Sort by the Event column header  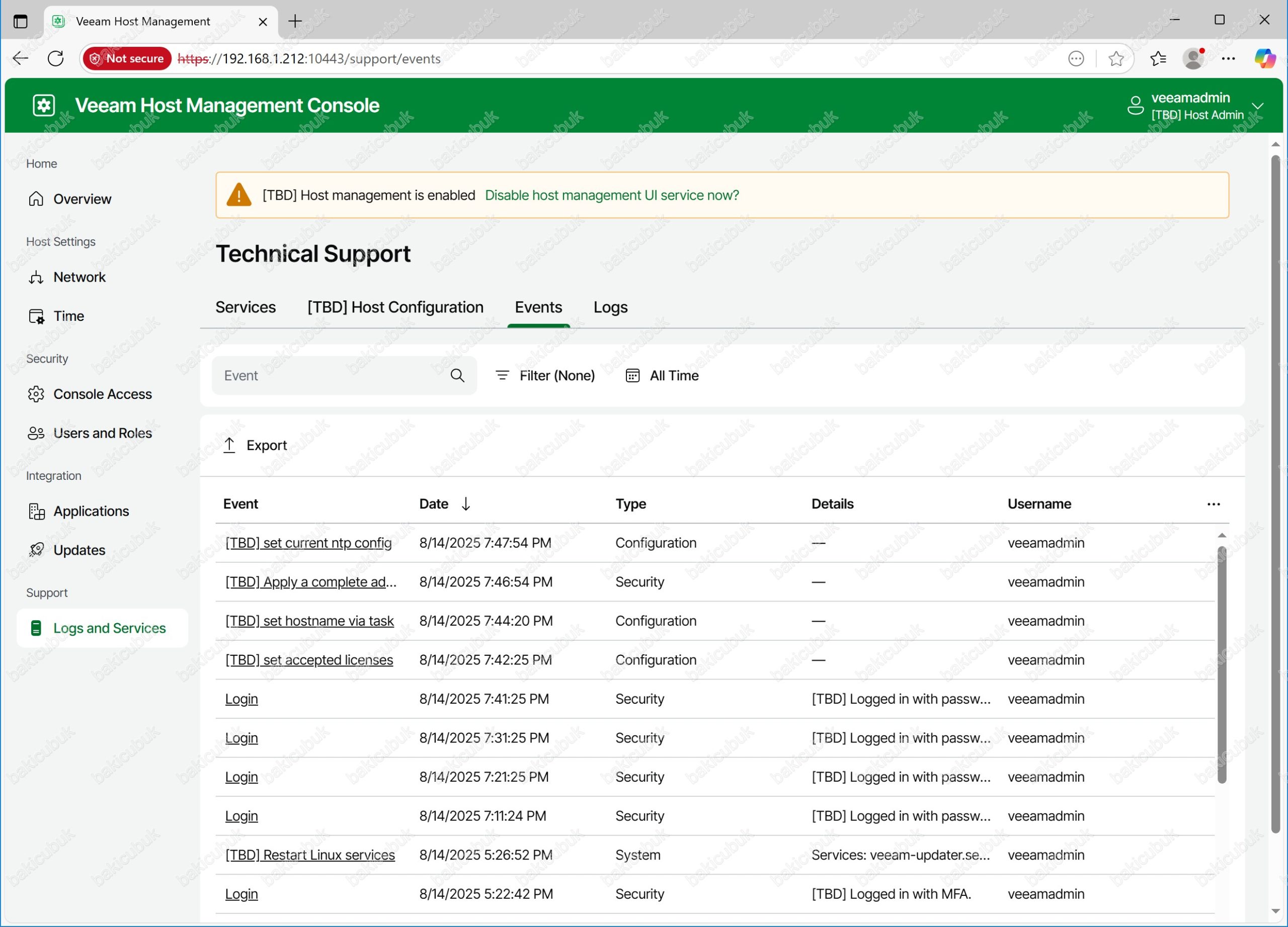tap(240, 504)
